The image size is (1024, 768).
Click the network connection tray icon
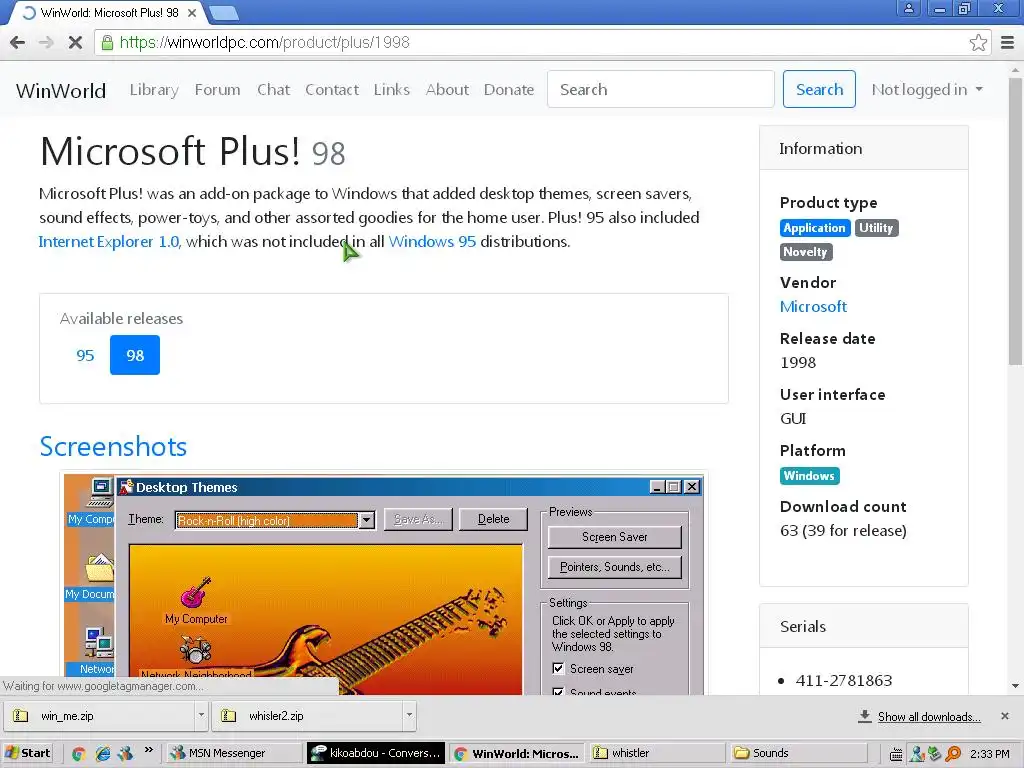[x=934, y=754]
